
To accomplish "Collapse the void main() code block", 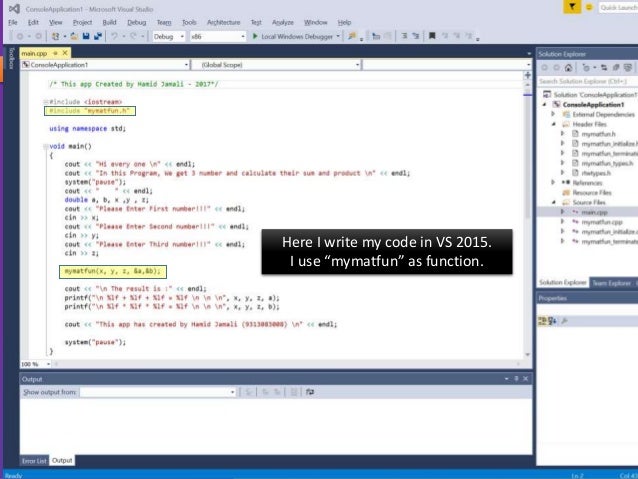I will tap(46, 147).
